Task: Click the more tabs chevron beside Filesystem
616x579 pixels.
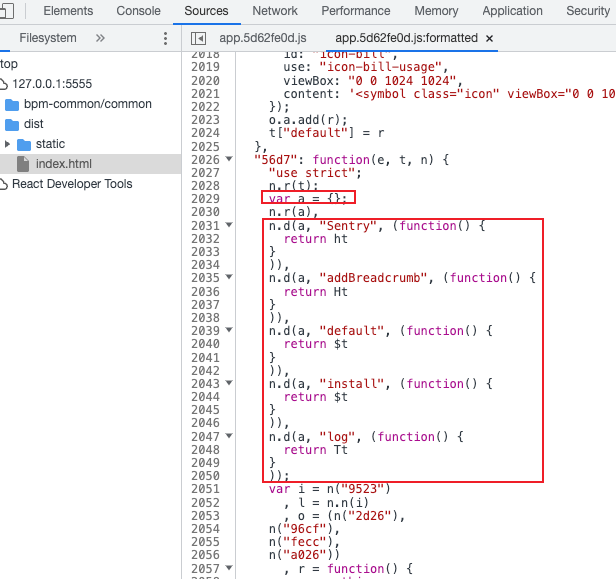Action: [100, 38]
